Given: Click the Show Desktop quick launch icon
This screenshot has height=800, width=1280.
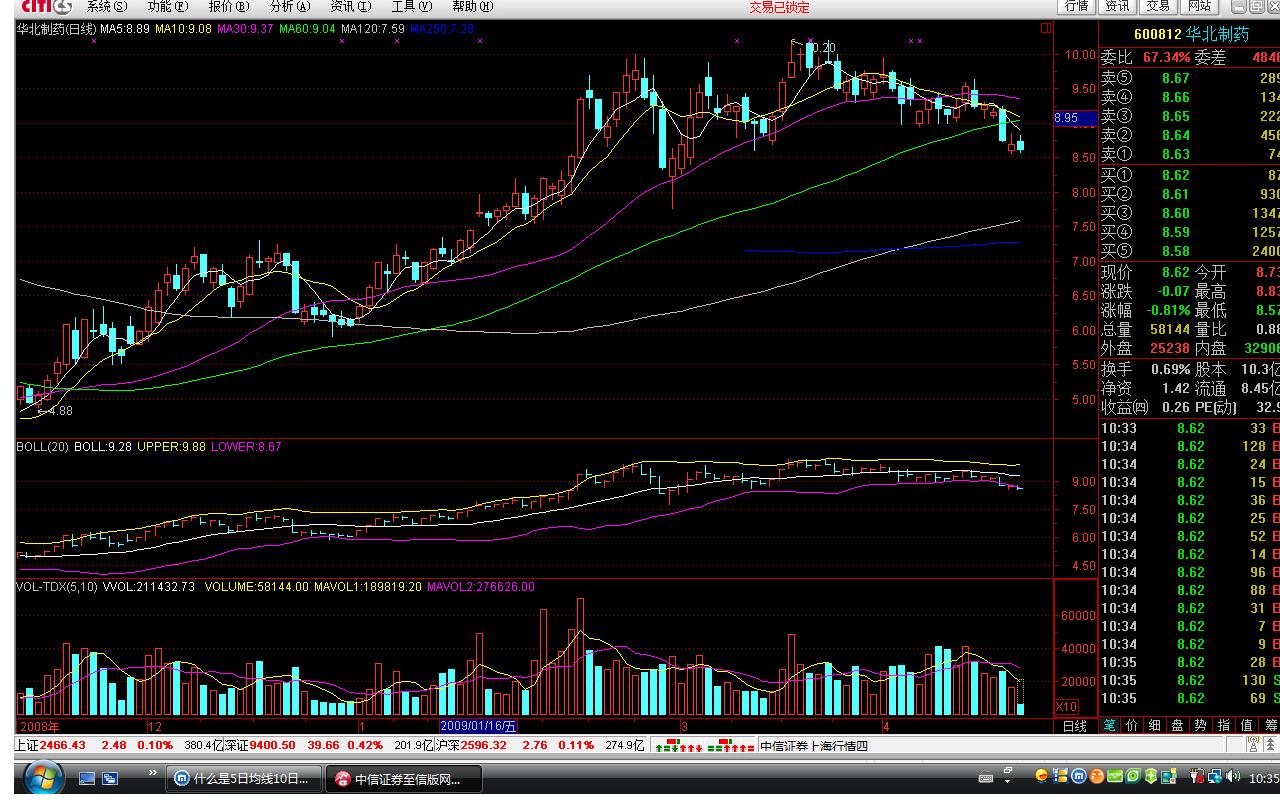Looking at the screenshot, I should pos(87,777).
